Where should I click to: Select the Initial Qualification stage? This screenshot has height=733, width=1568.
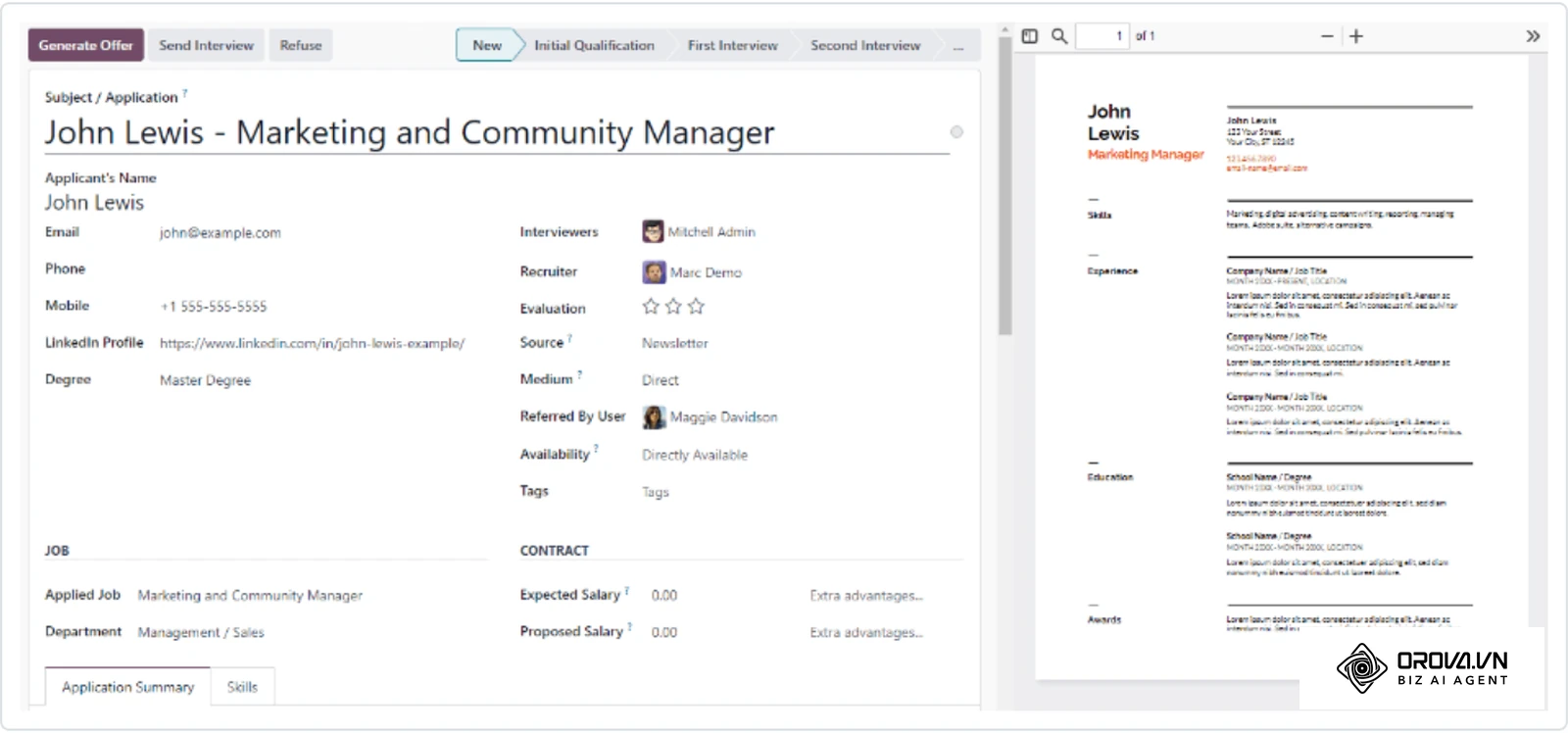594,45
